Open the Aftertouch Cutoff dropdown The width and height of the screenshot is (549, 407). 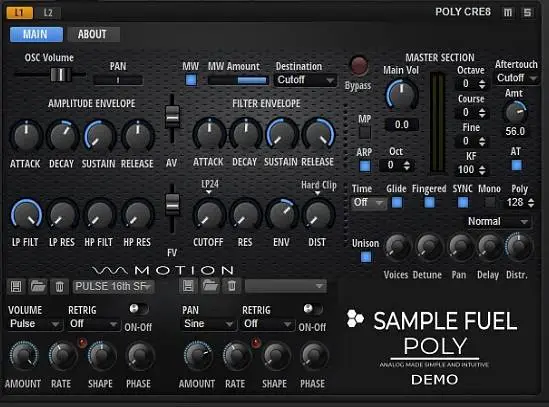tap(517, 78)
